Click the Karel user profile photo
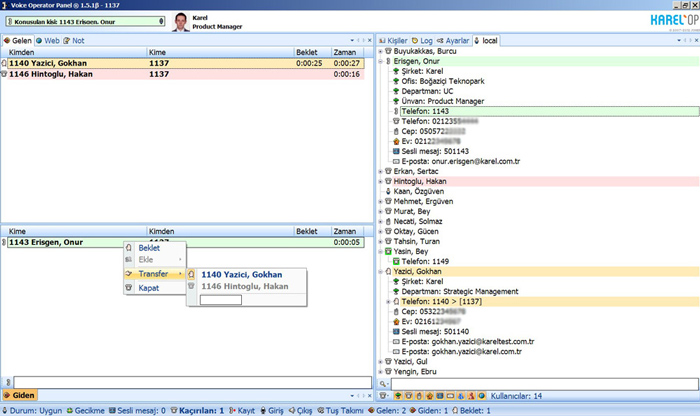This screenshot has width=700, height=416. click(179, 20)
